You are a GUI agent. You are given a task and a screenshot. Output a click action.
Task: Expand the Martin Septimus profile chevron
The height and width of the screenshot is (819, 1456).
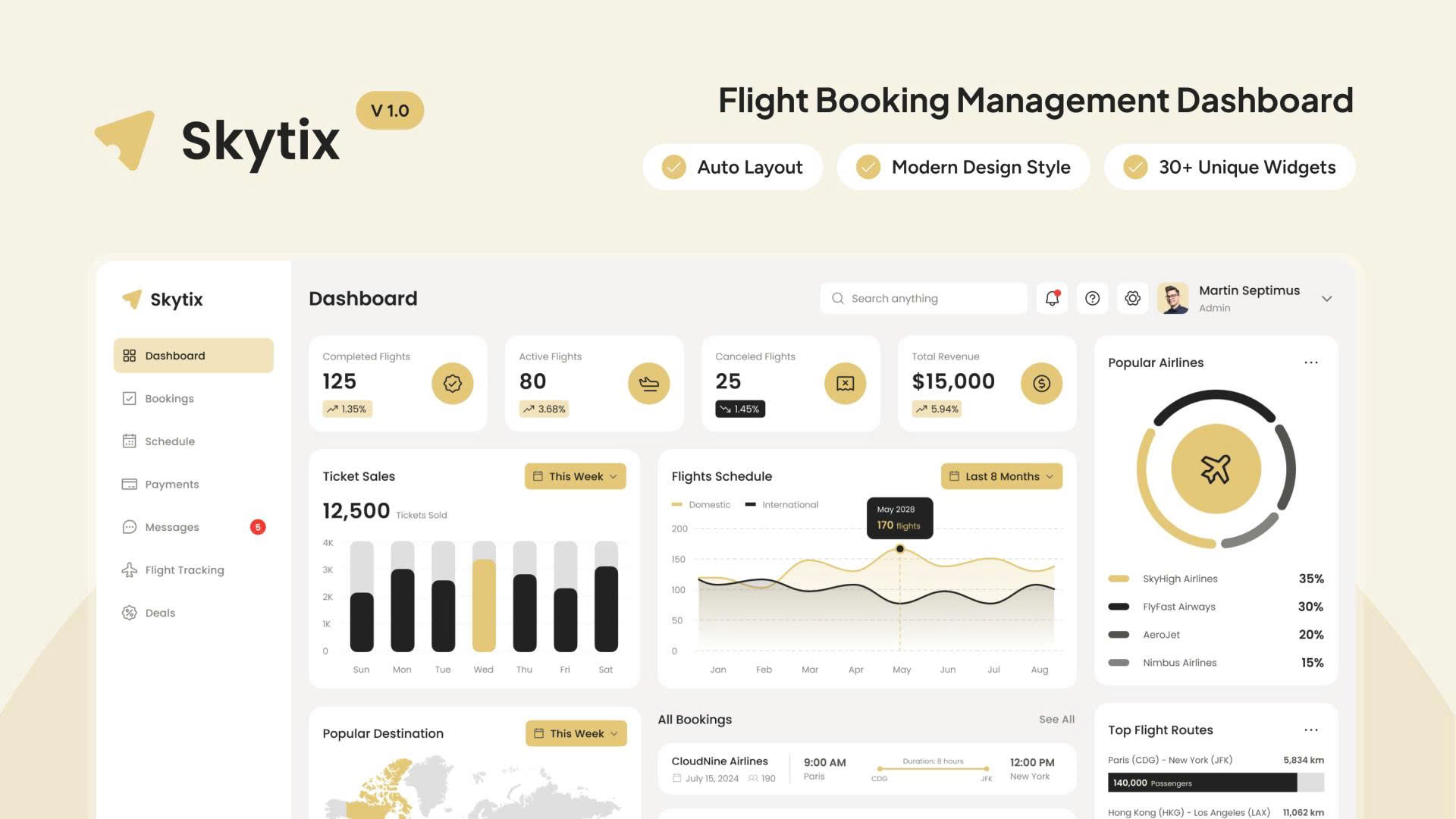pos(1326,299)
